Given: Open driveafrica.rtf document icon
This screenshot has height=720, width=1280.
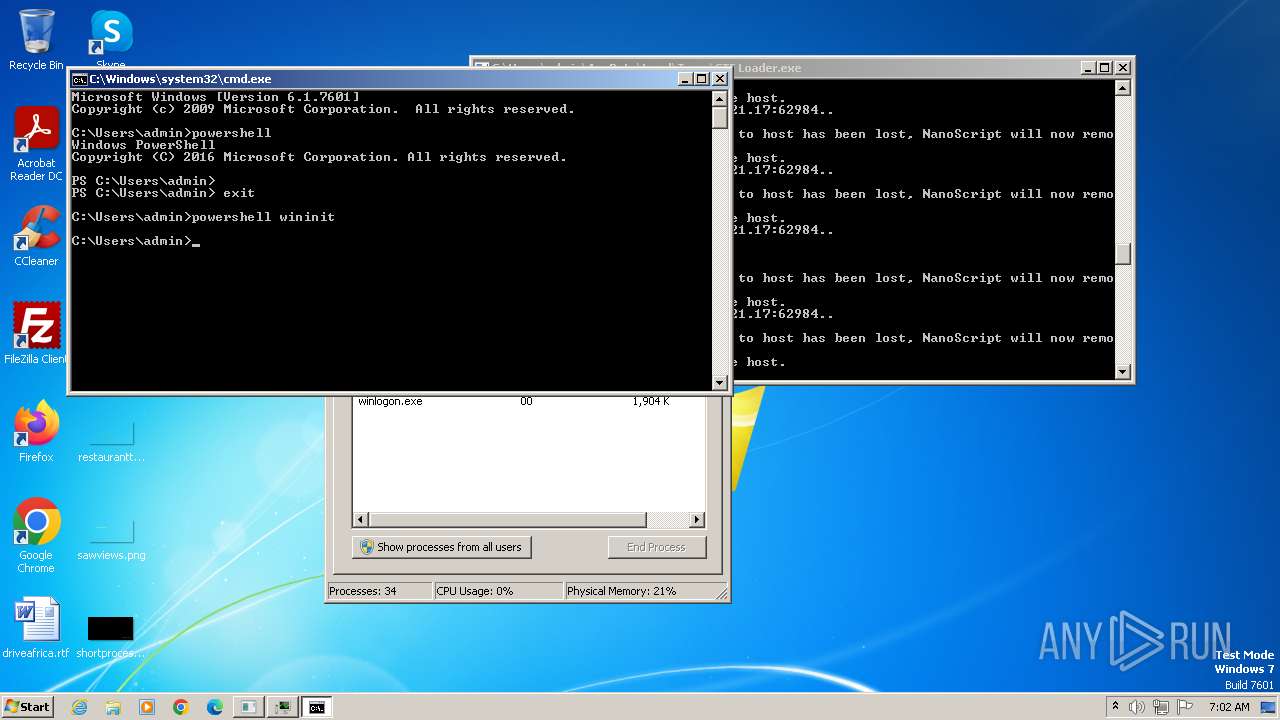Looking at the screenshot, I should 36,628.
